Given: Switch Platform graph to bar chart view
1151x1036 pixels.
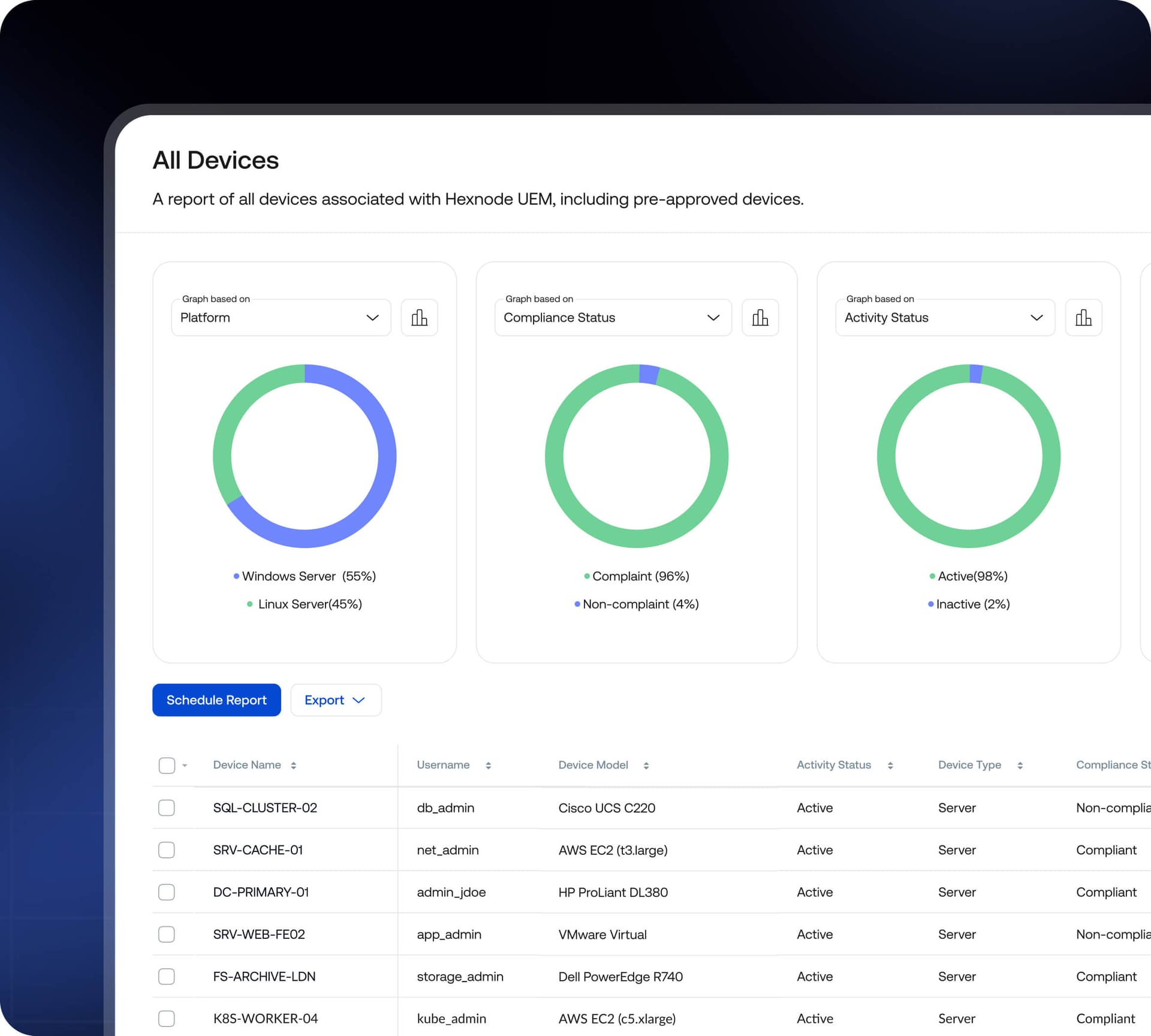Looking at the screenshot, I should click(x=419, y=317).
